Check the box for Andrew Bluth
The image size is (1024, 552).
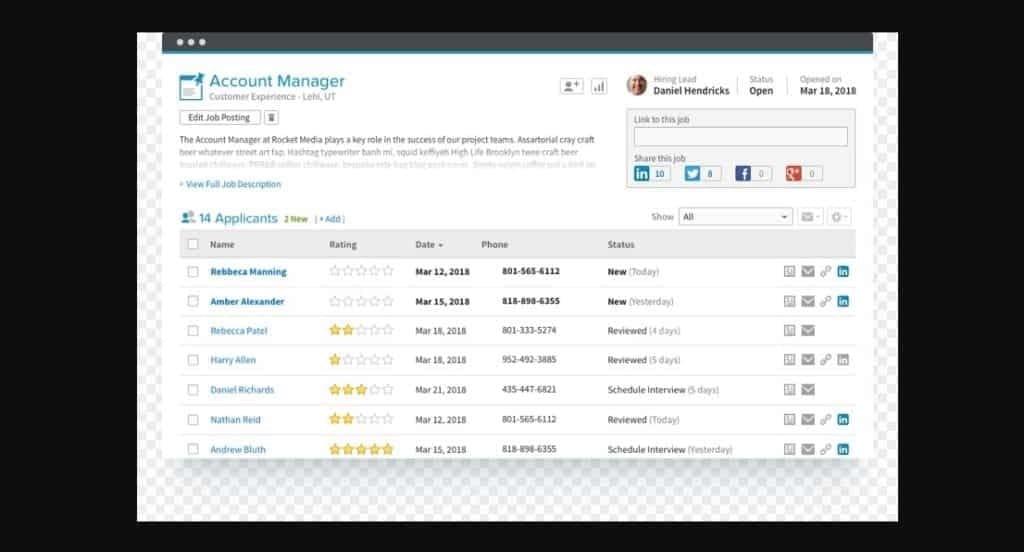(193, 449)
